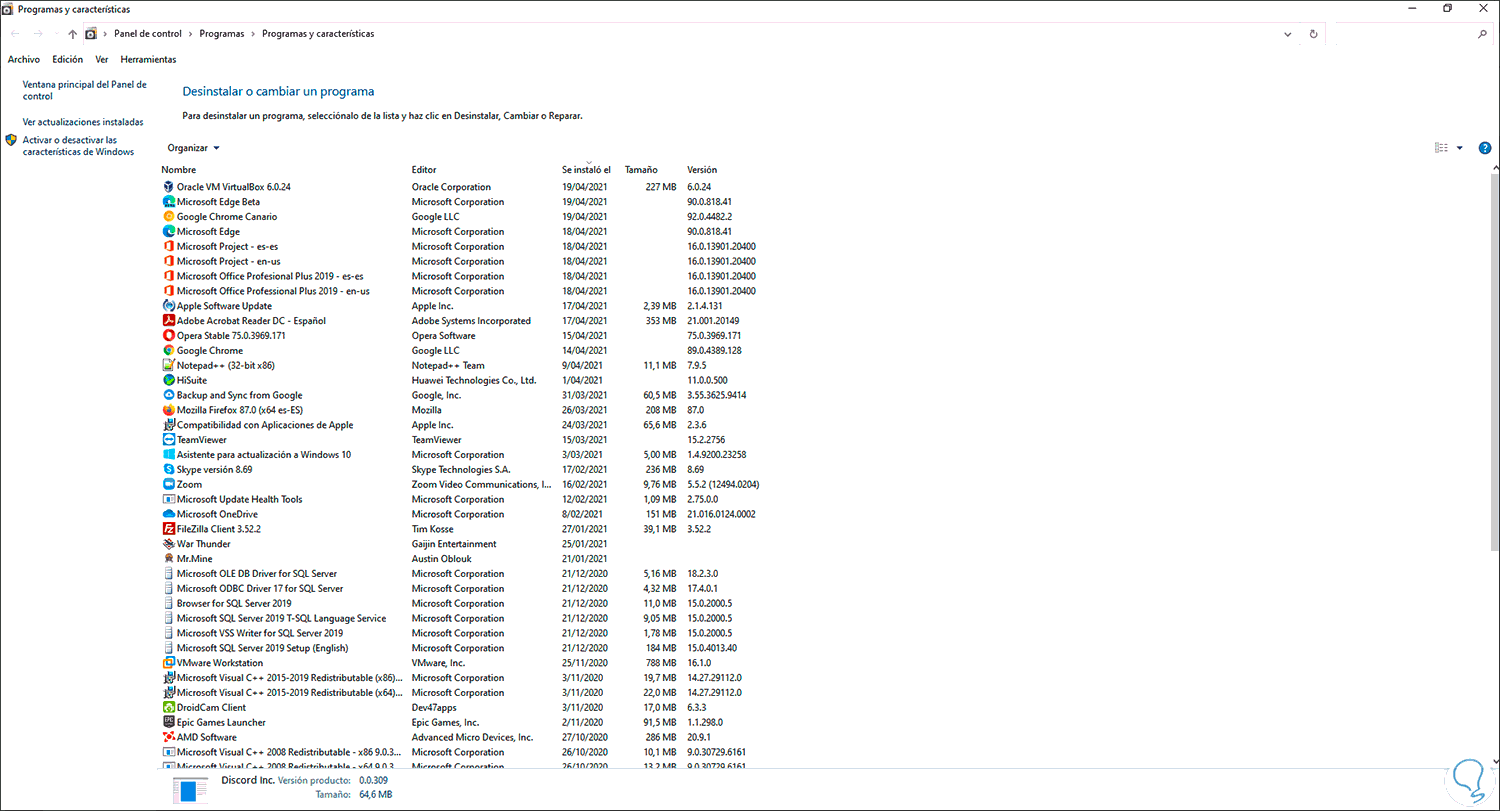Select the FileZilla Client icon

click(168, 529)
